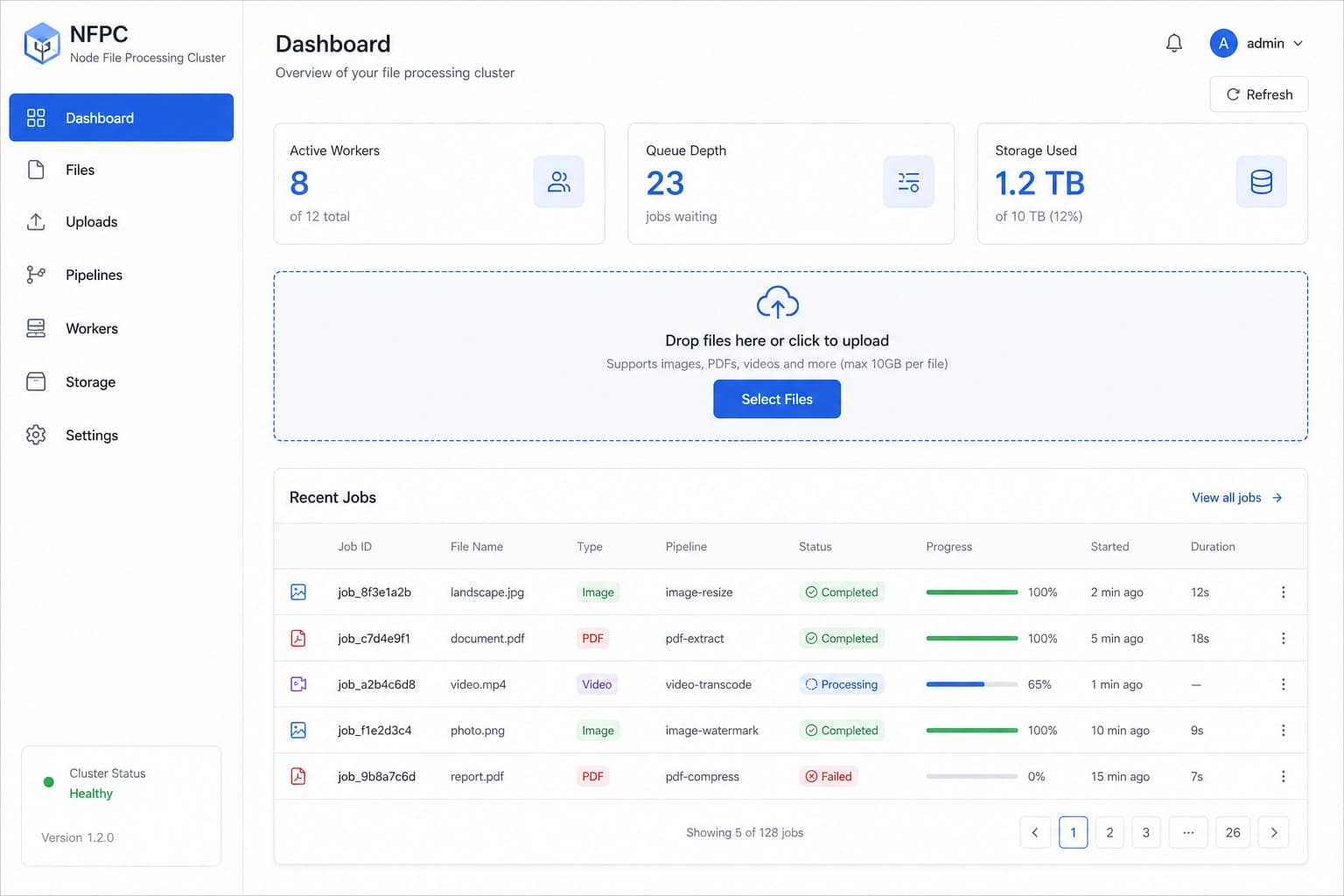Screen dimensions: 1344x896
Task: Click the Queue Depth list icon
Action: click(908, 182)
